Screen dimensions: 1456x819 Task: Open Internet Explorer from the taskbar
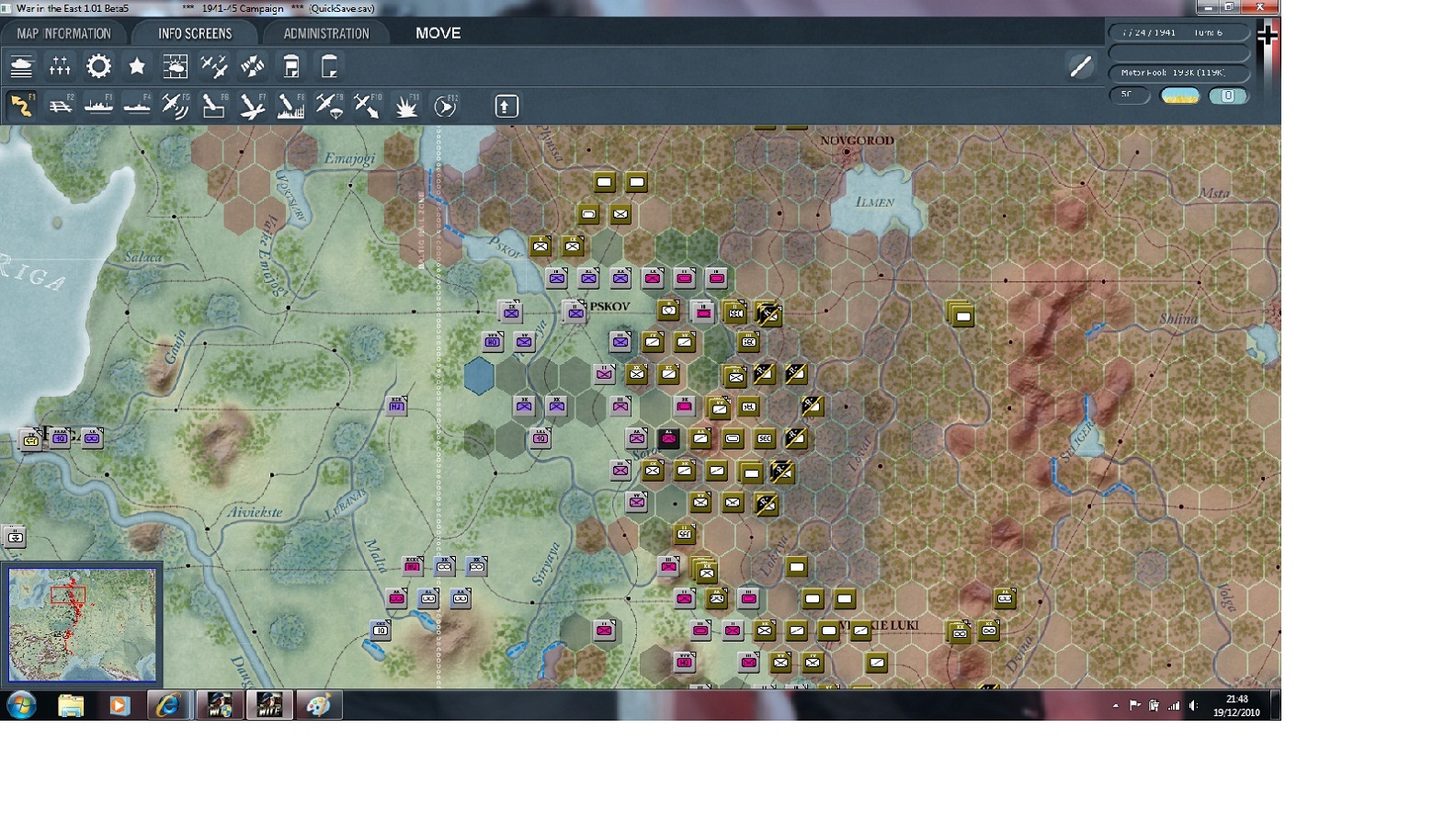point(168,705)
